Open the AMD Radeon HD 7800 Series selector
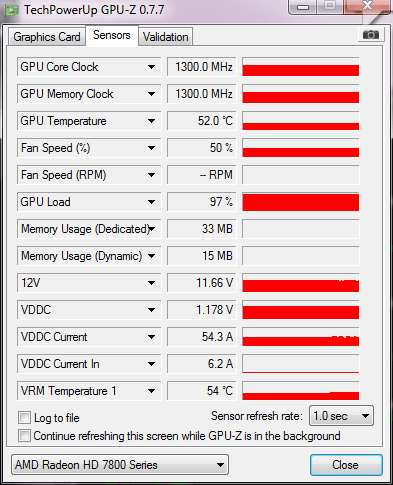The height and width of the screenshot is (485, 393). (120, 465)
